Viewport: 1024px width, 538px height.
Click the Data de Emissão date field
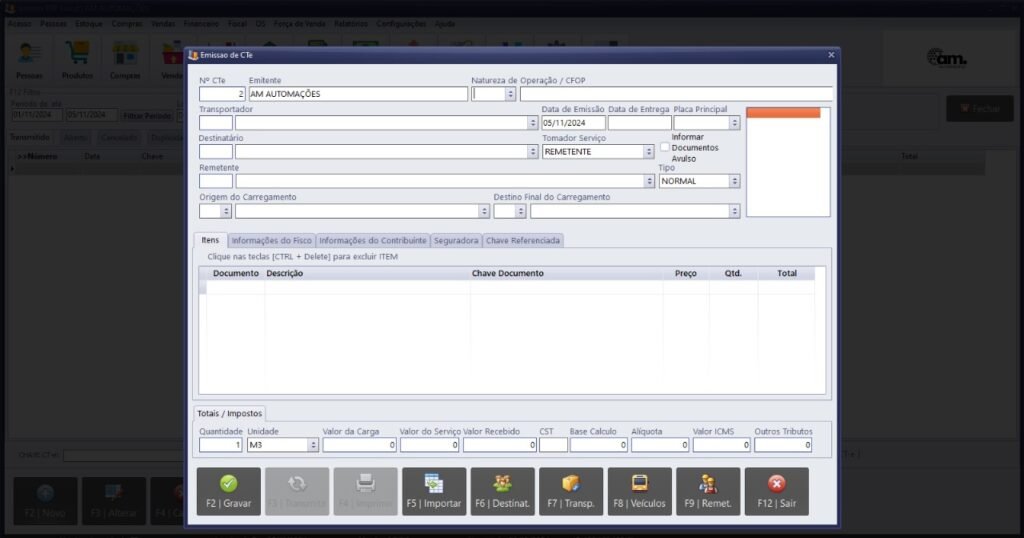tap(573, 123)
